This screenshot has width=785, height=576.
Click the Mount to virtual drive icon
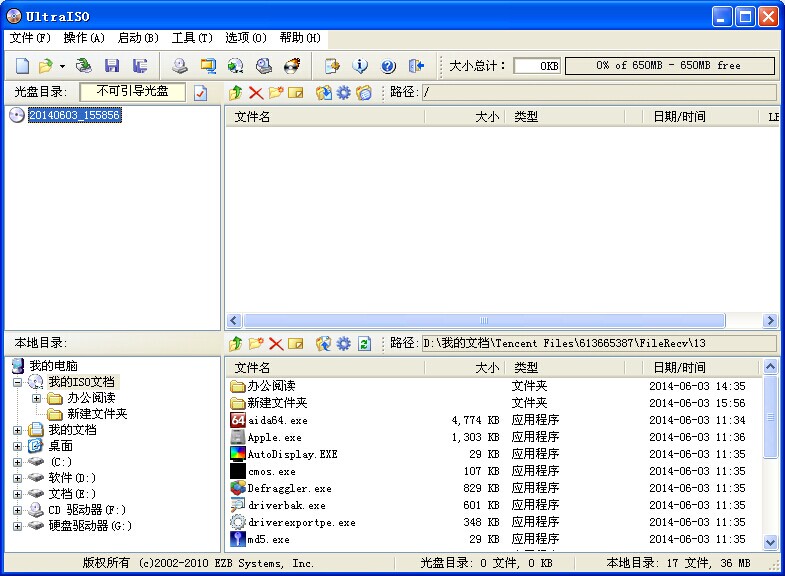click(264, 66)
